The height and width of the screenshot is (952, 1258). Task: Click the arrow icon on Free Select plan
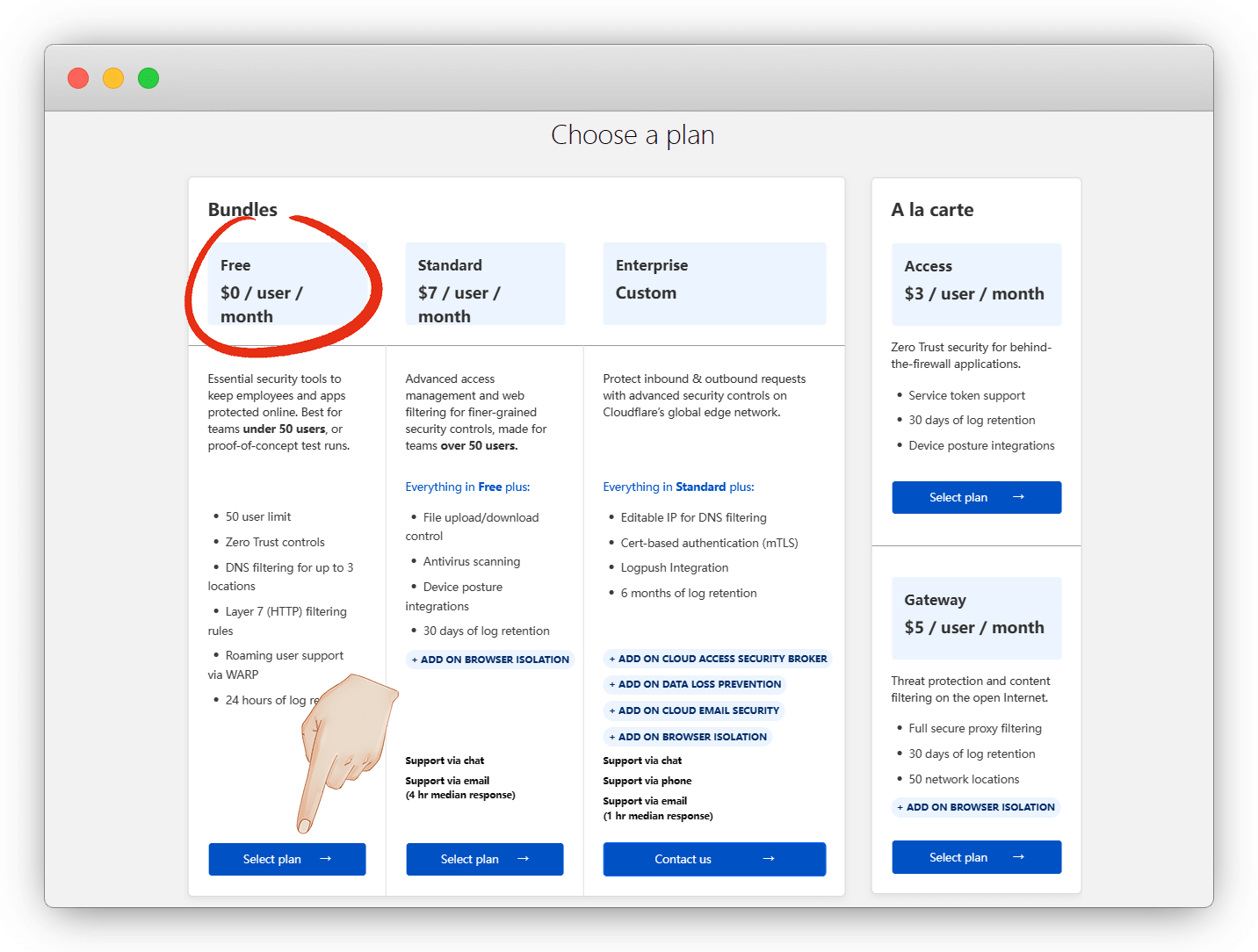326,859
